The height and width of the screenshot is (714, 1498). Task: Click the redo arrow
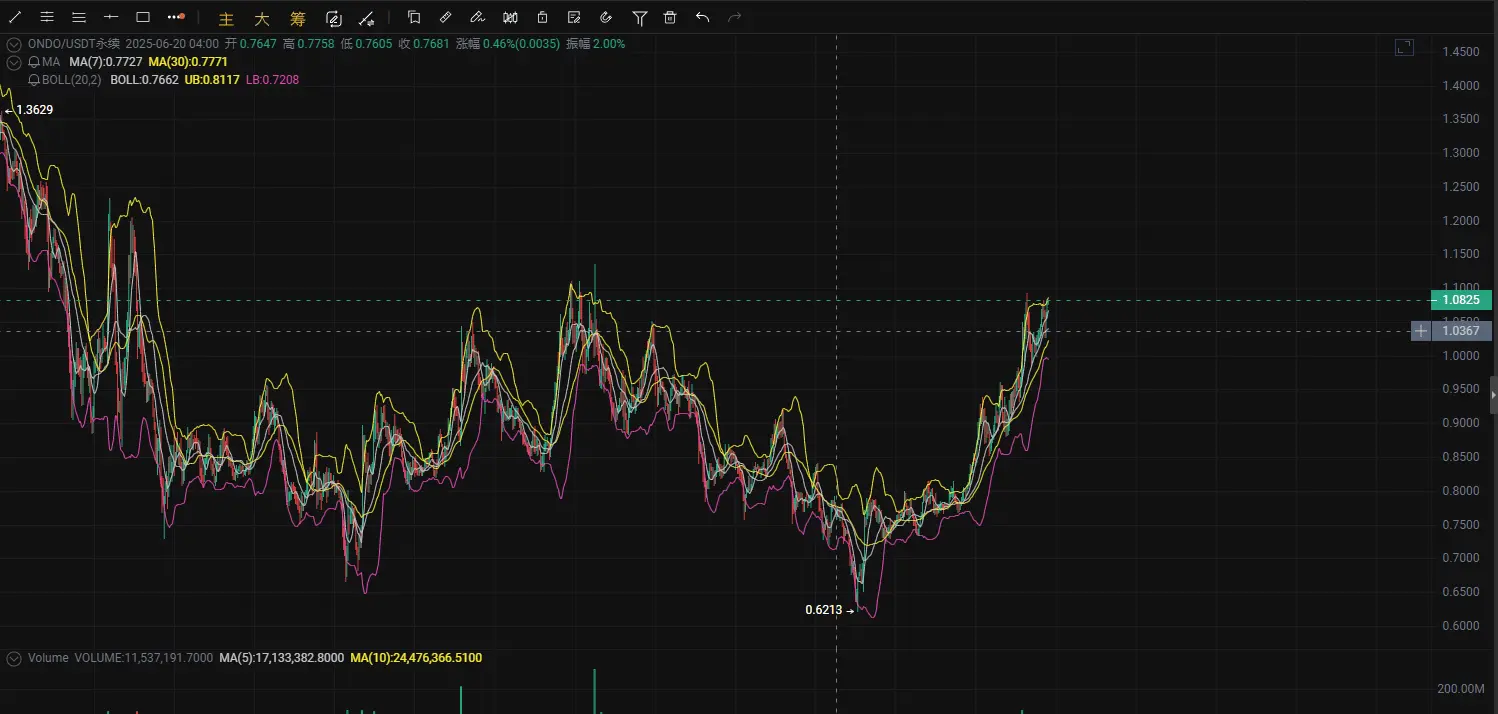click(735, 17)
